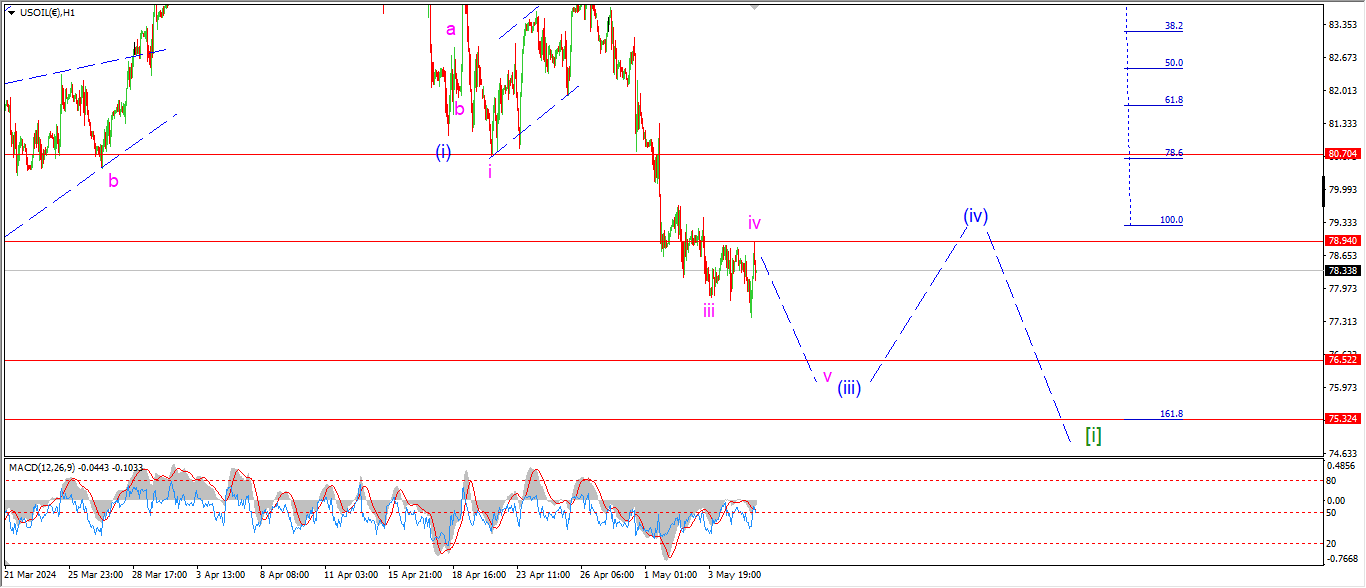Select the blue (i) wave label

[443, 152]
